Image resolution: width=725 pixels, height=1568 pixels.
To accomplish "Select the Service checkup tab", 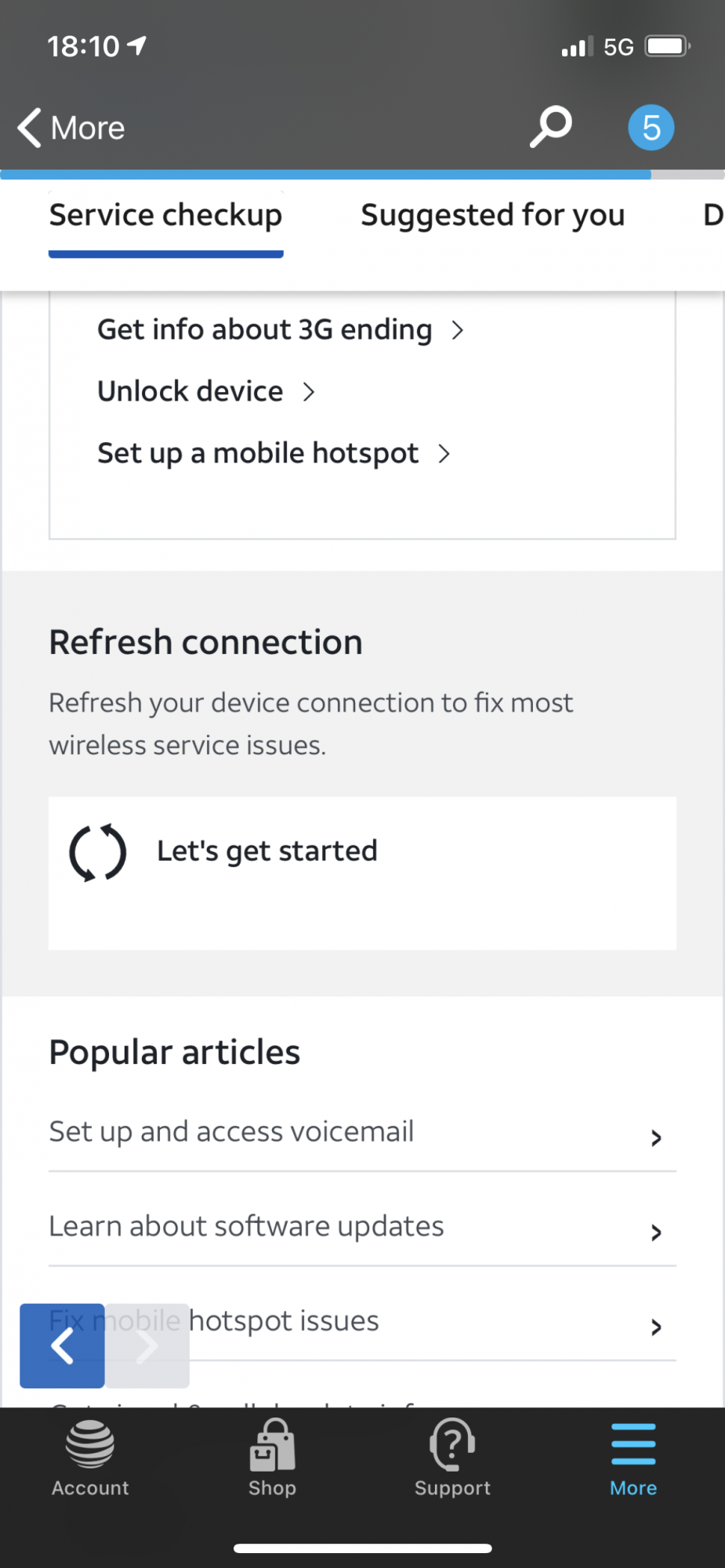I will click(x=165, y=215).
